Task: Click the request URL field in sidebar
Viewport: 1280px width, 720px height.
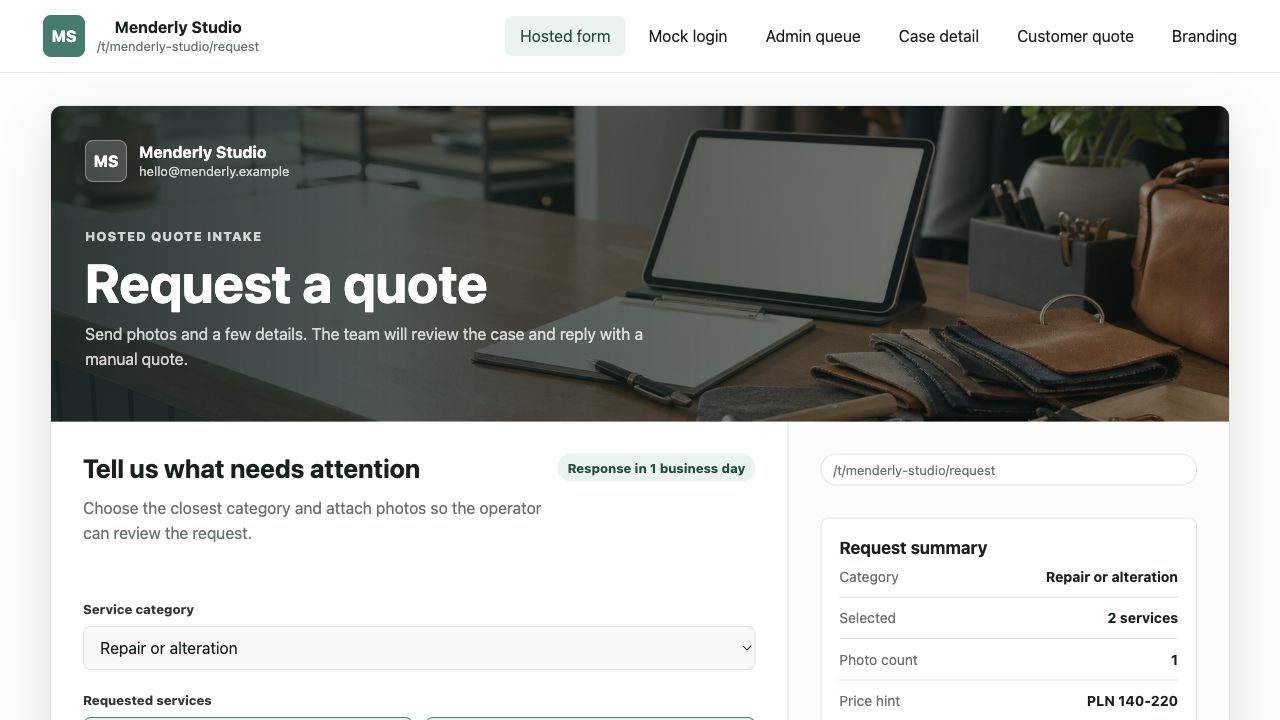Action: click(1008, 470)
